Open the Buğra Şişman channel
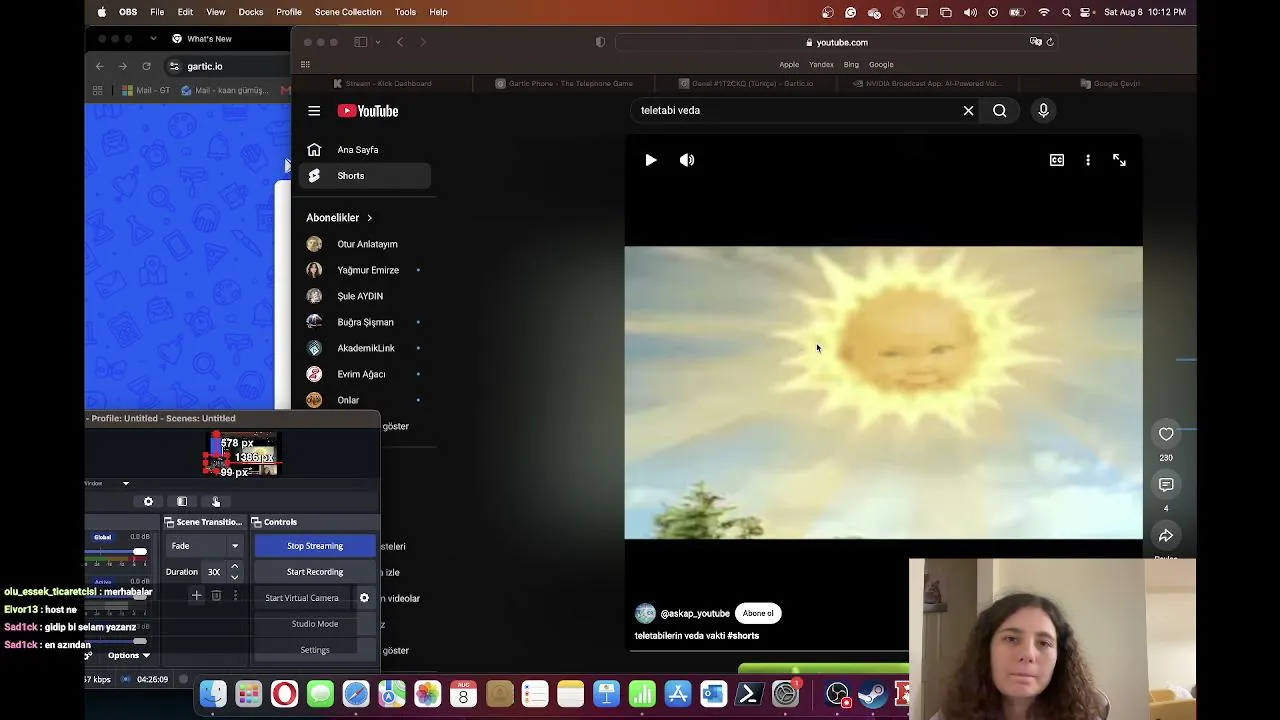The height and width of the screenshot is (720, 1280). pos(365,322)
